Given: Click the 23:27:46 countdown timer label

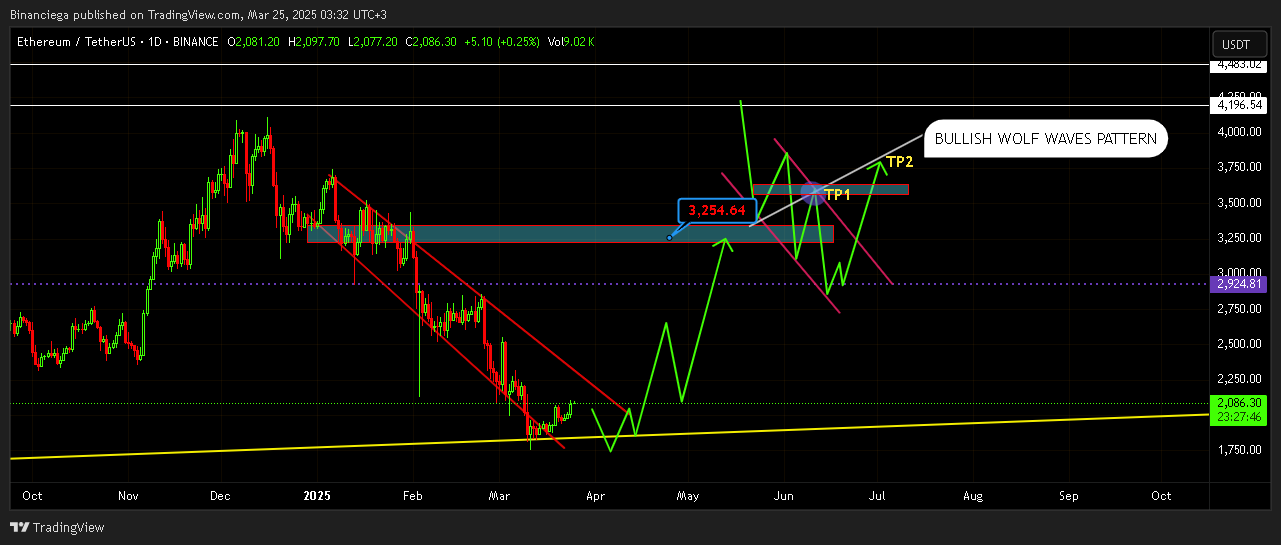Looking at the screenshot, I should coord(1237,417).
